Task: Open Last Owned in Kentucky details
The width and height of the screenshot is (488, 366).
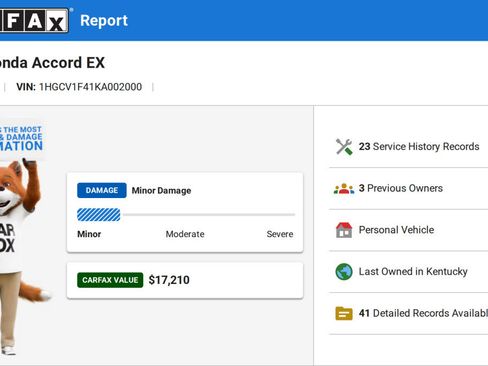Action: click(x=413, y=271)
